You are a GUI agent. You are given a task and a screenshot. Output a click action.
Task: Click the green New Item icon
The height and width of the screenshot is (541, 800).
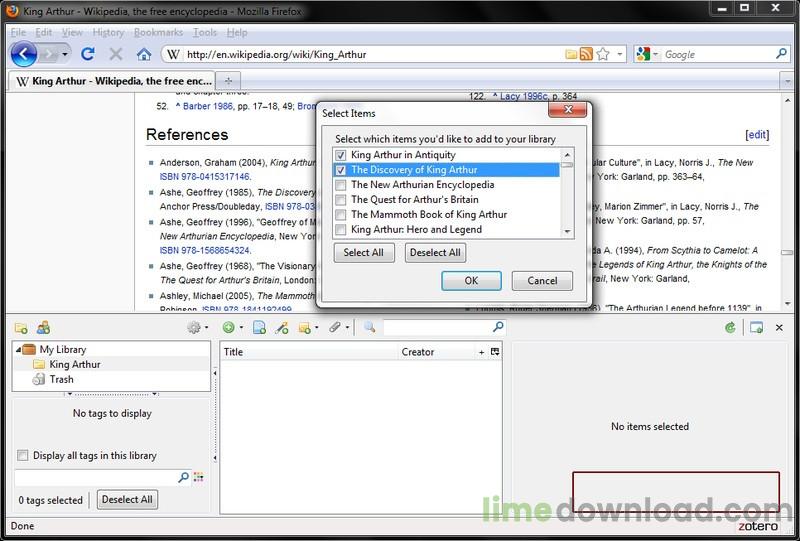coord(229,327)
